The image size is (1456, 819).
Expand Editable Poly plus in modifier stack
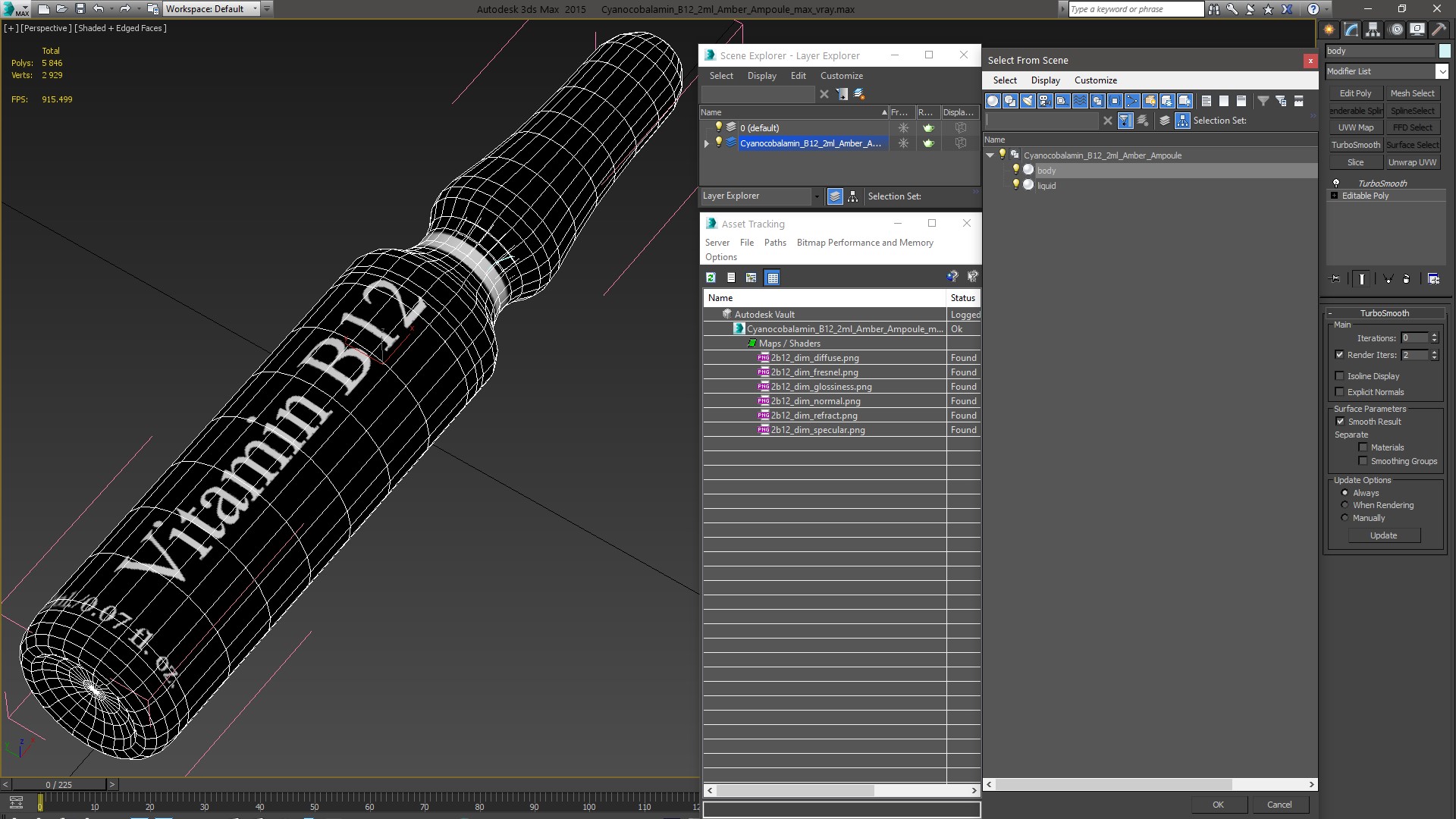click(1335, 196)
